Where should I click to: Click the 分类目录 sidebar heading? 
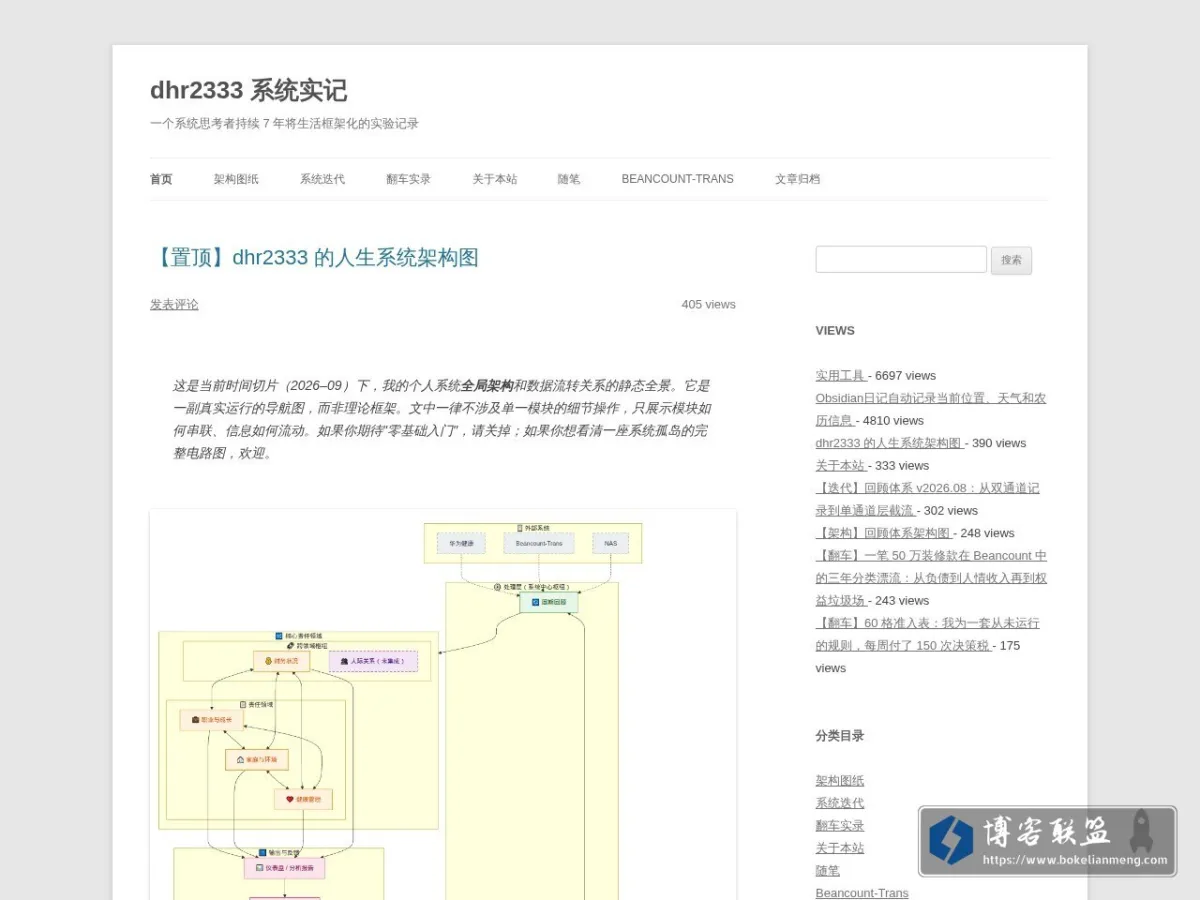click(x=840, y=736)
